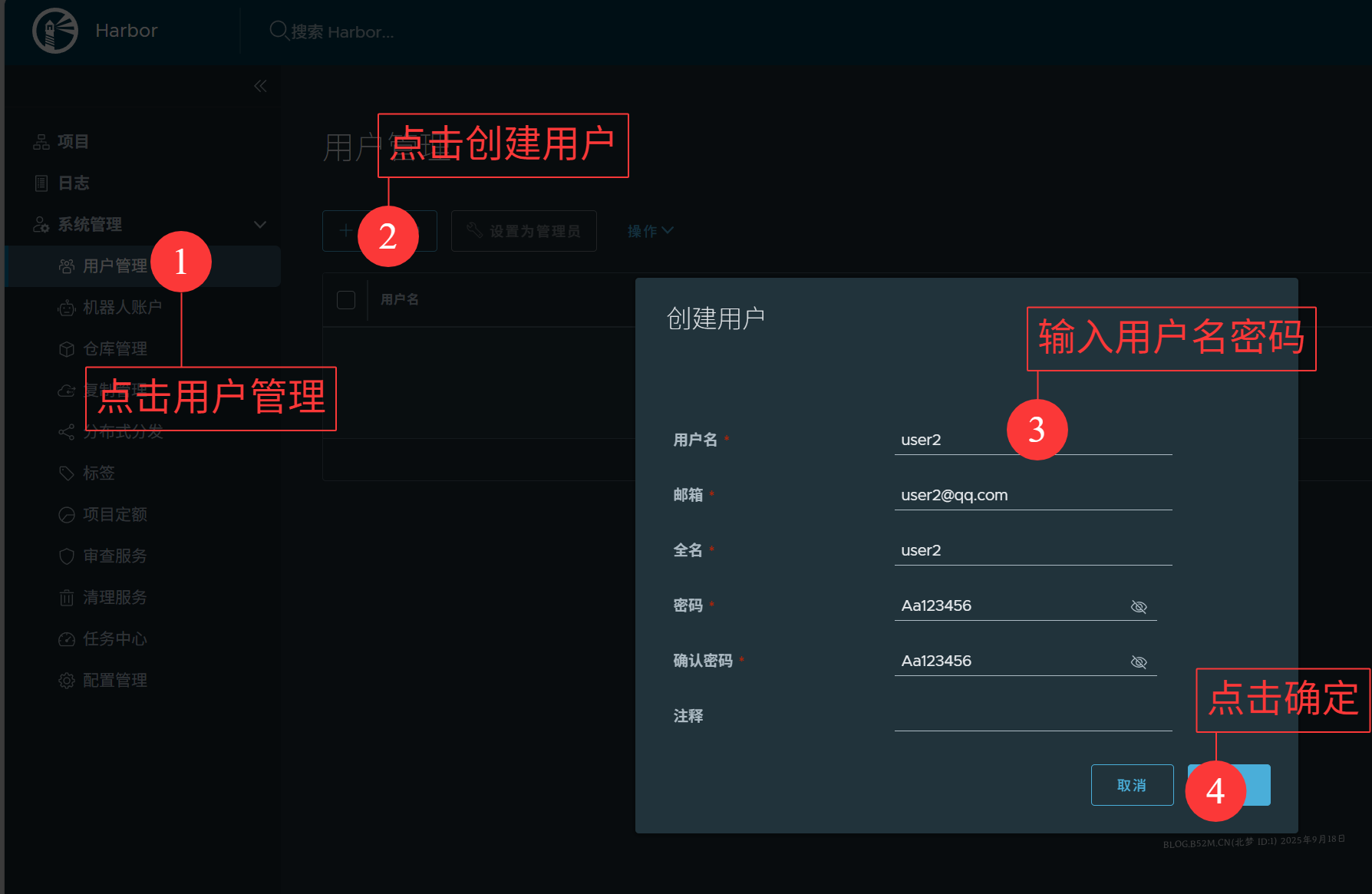Click the Harbor lighthouse logo

click(54, 31)
